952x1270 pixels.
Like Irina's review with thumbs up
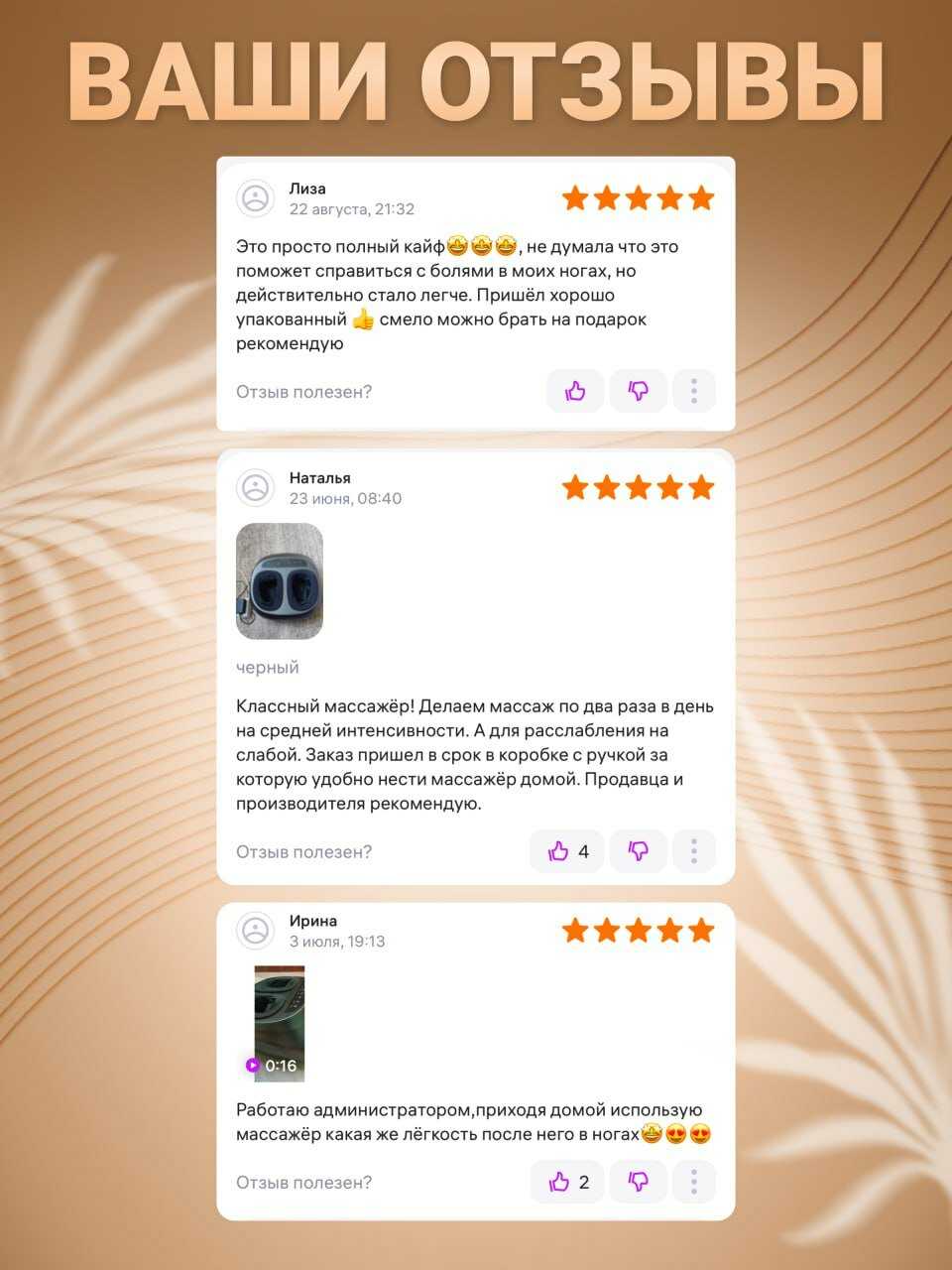pos(567,1182)
